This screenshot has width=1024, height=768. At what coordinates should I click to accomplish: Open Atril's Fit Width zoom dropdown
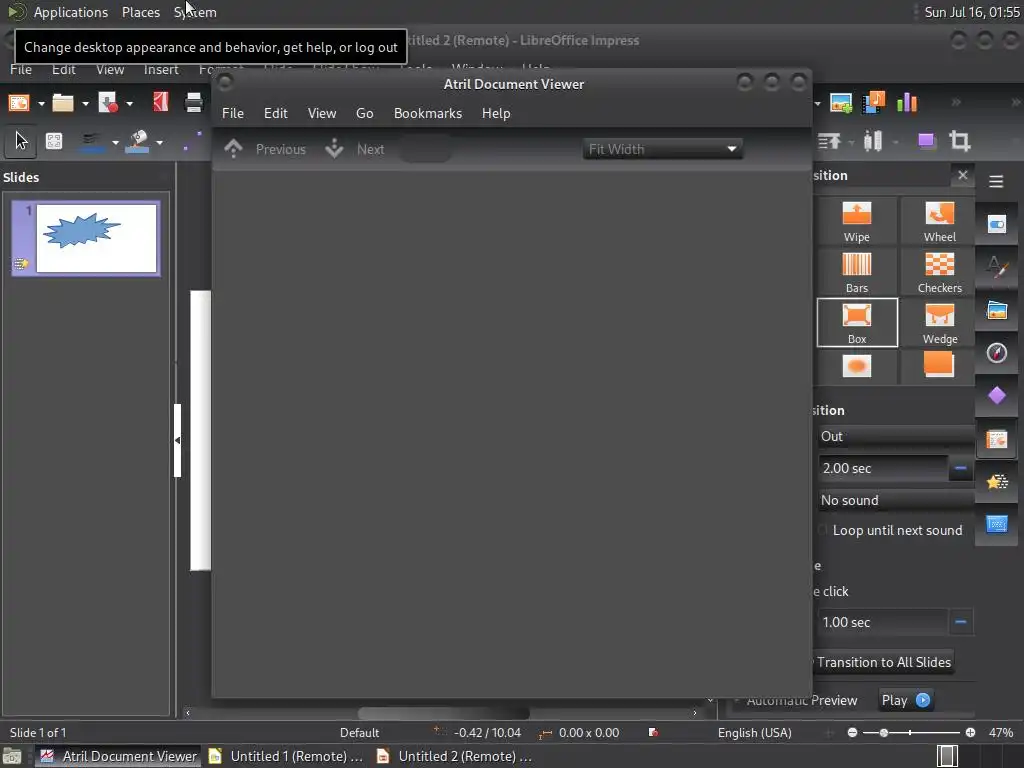(662, 149)
